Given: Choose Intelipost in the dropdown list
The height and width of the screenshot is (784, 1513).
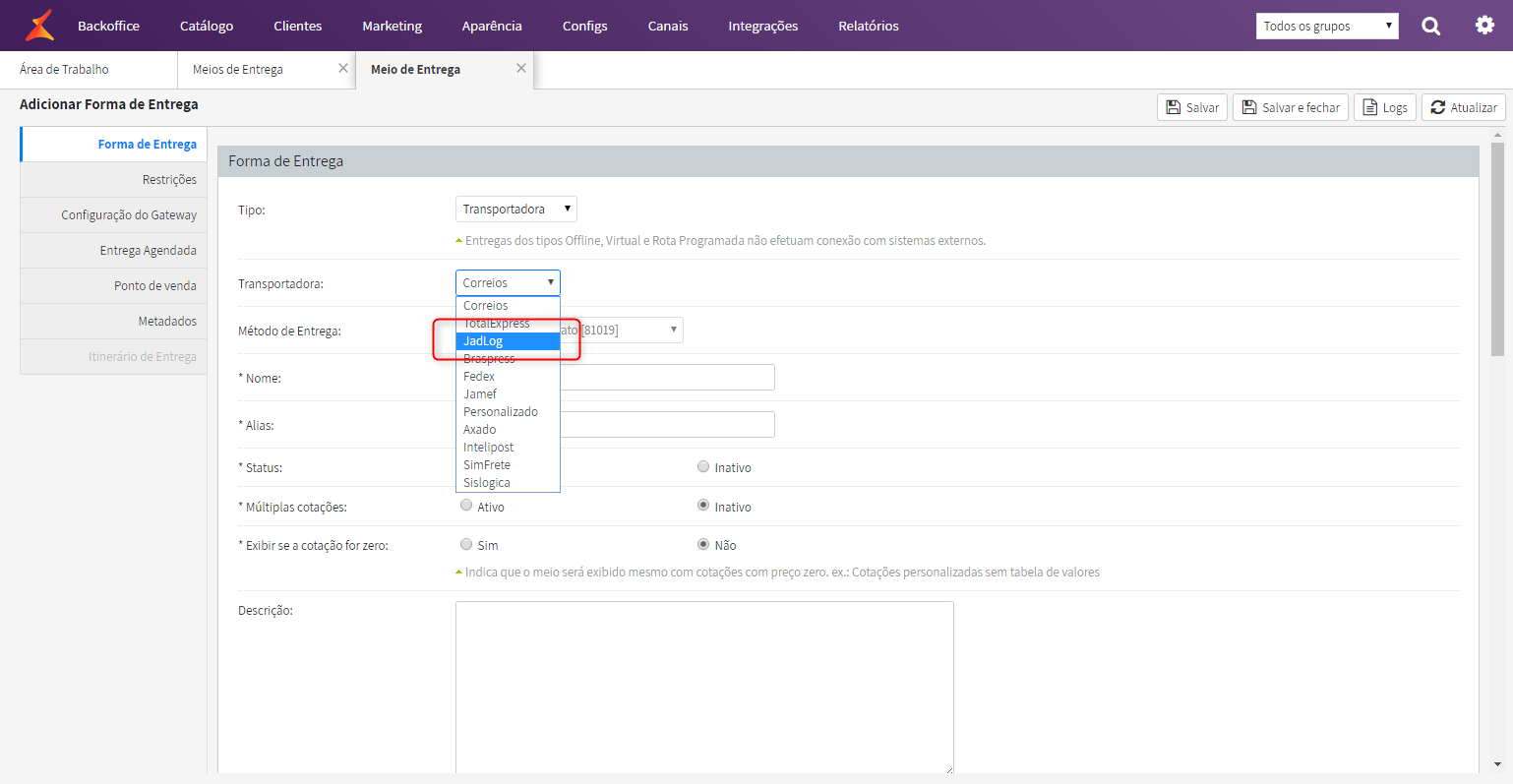Looking at the screenshot, I should point(508,448).
